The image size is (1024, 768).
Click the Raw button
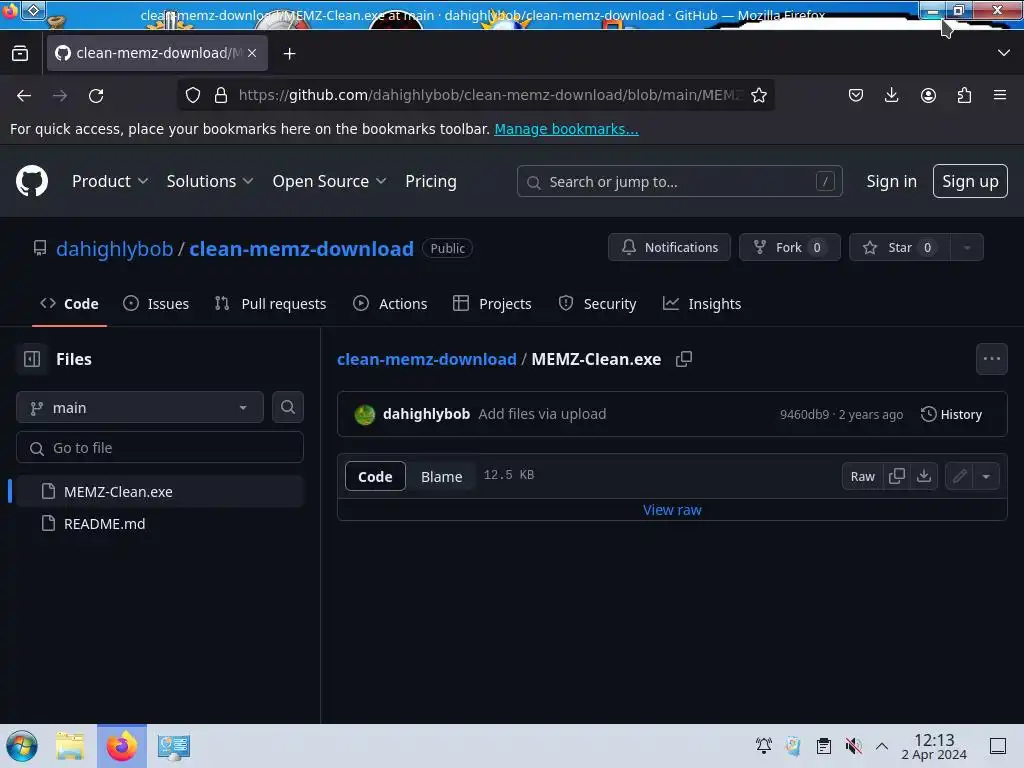(862, 476)
